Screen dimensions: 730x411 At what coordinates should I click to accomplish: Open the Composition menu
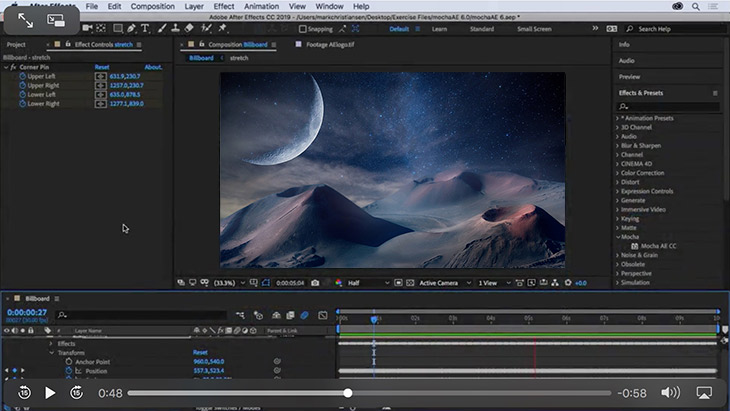pos(153,7)
